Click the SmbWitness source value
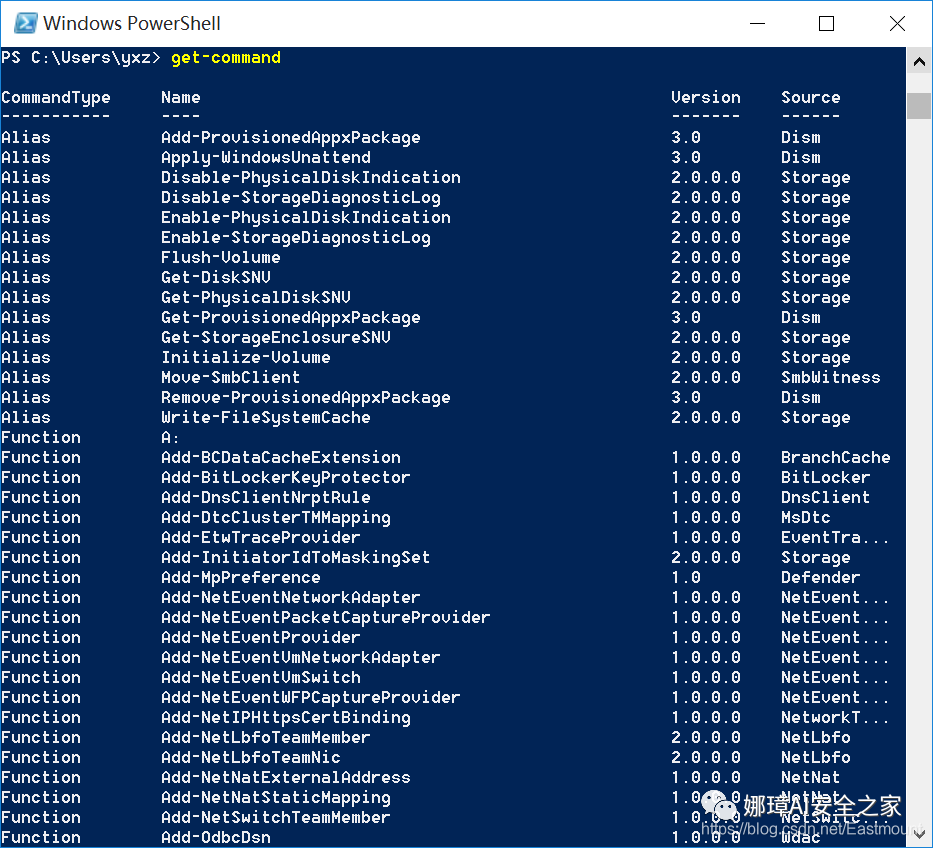This screenshot has height=848, width=933. coord(831,377)
